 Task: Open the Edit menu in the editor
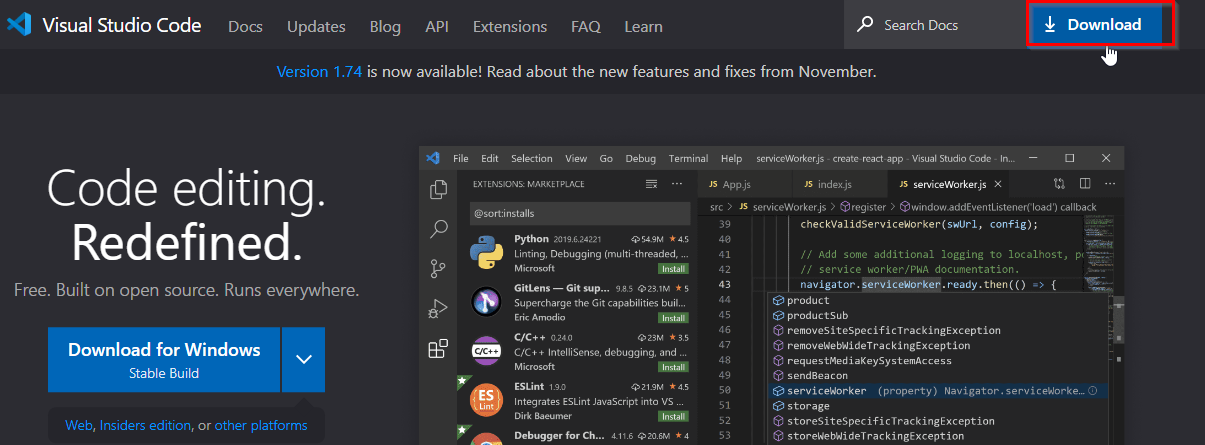(x=490, y=158)
